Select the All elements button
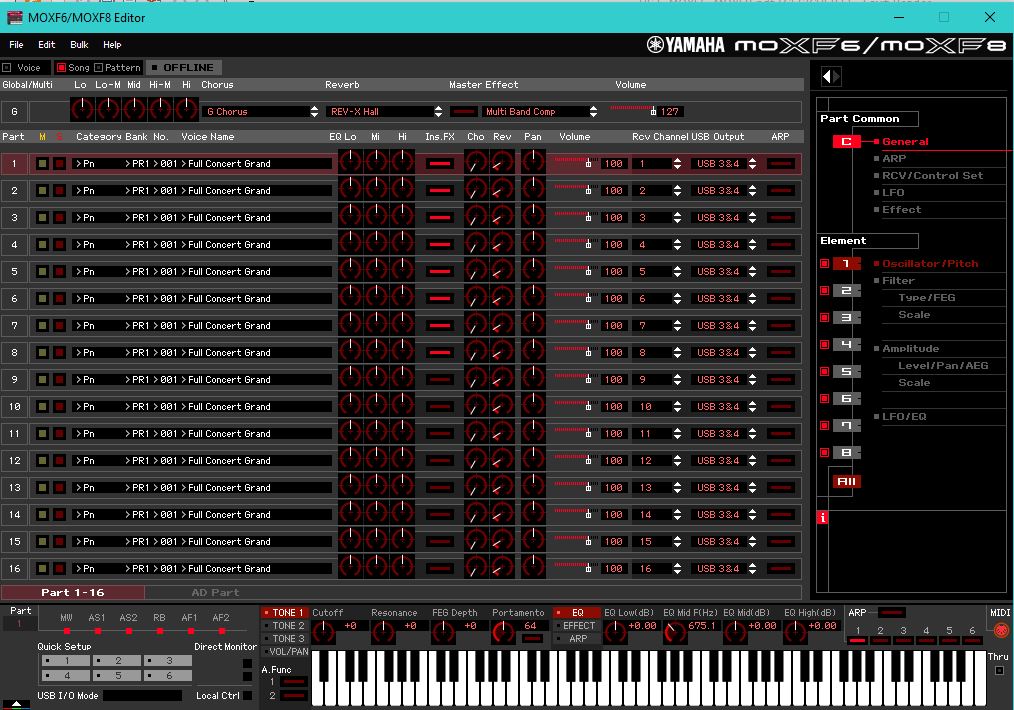Screen dimensions: 1014x710 [846, 481]
